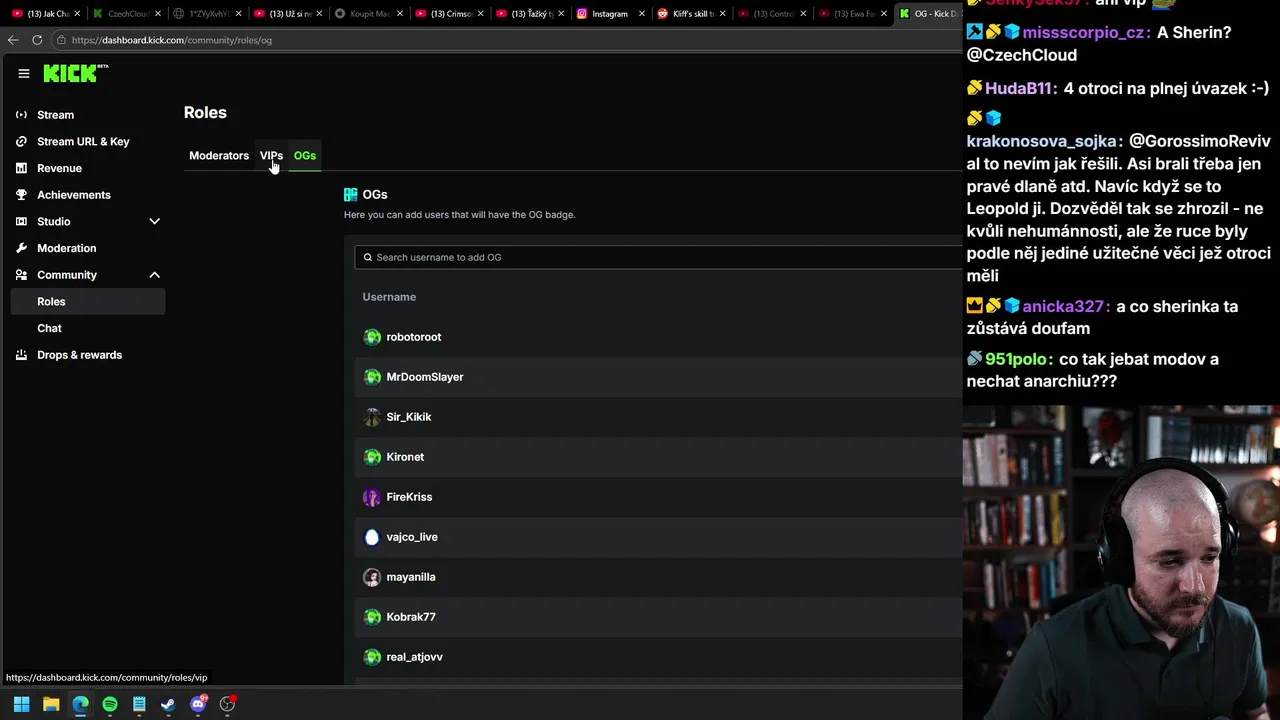Select Roles under Community
This screenshot has width=1280, height=720.
click(88, 301)
